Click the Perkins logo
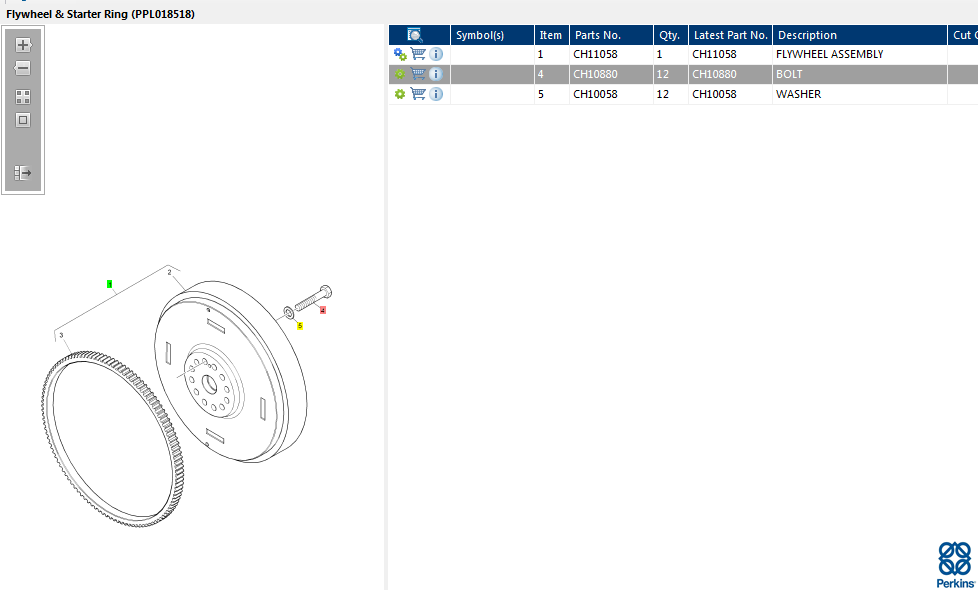Viewport: 978px width, 590px height. click(956, 565)
